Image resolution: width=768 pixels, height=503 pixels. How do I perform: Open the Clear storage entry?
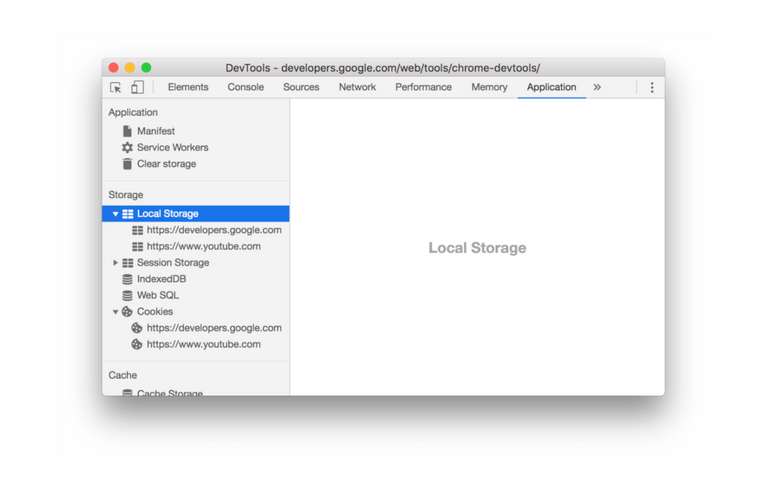pos(166,164)
